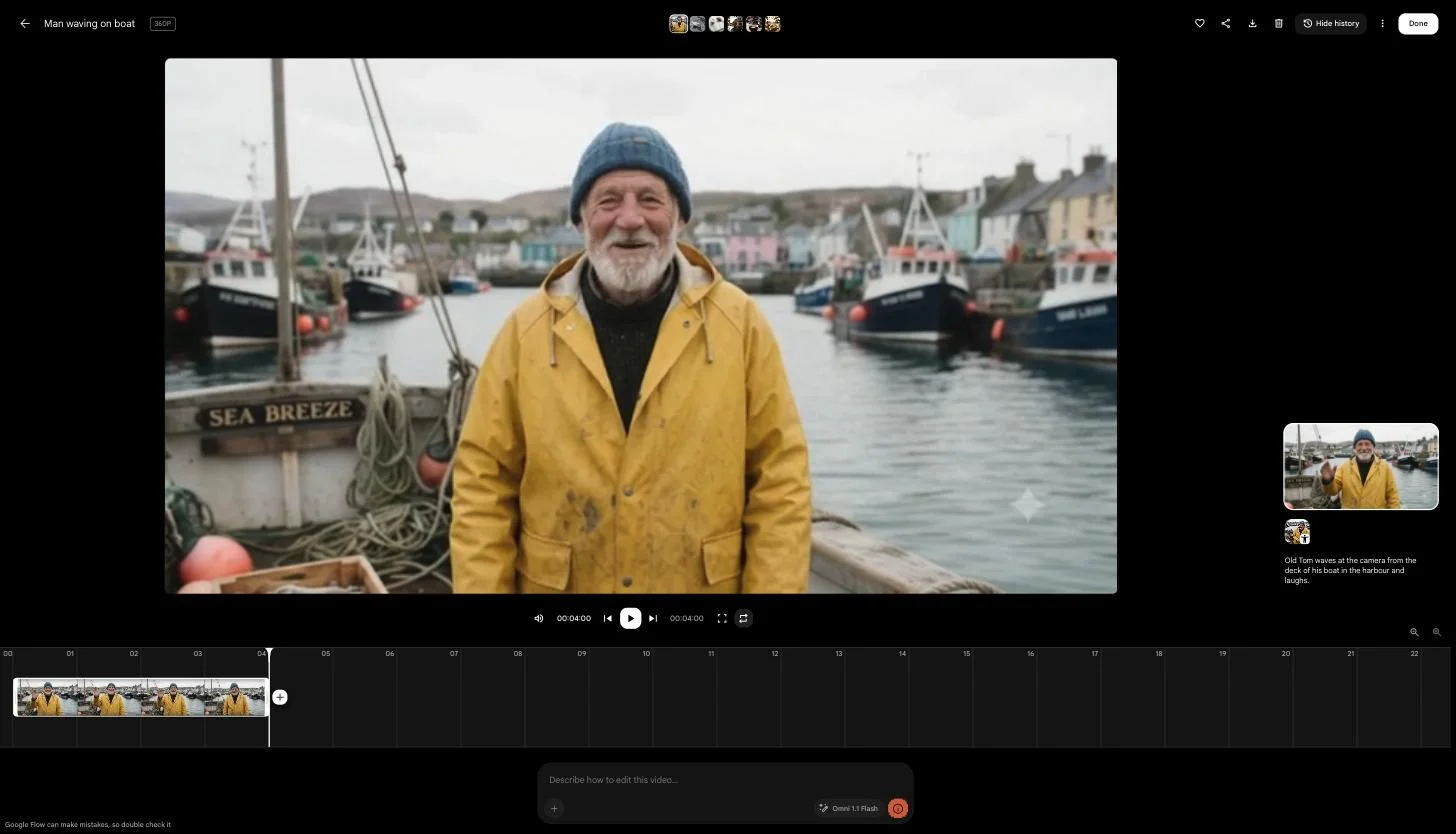Screen dimensions: 1456x834
Task: Click the Done button
Action: 1418,23
